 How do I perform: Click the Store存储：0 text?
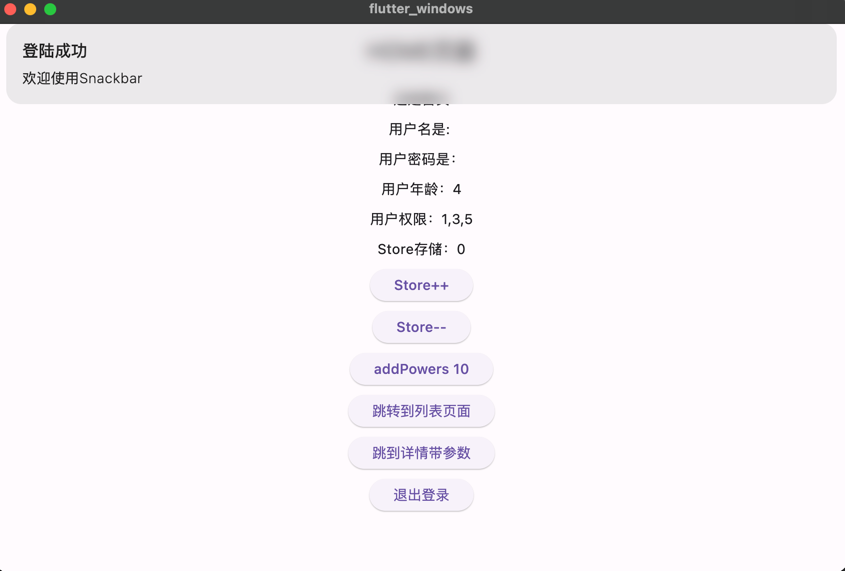pos(421,249)
